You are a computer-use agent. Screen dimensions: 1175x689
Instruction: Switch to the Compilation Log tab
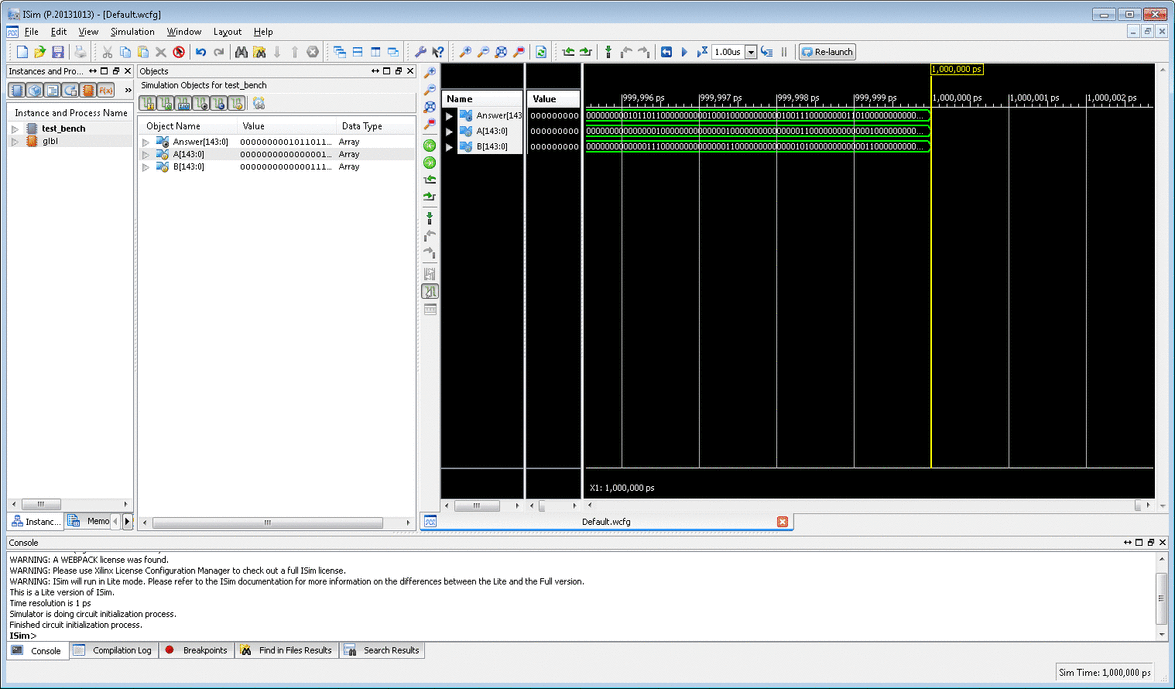coord(113,650)
